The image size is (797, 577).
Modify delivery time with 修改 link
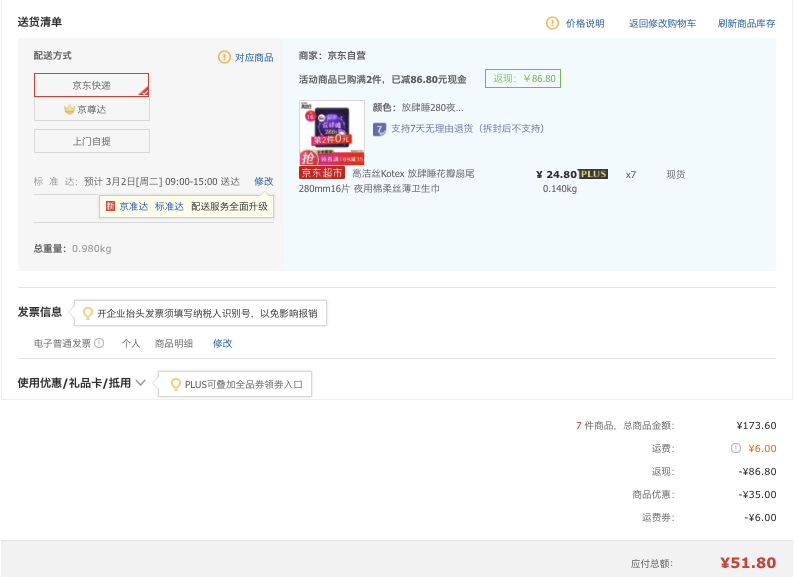[x=264, y=181]
